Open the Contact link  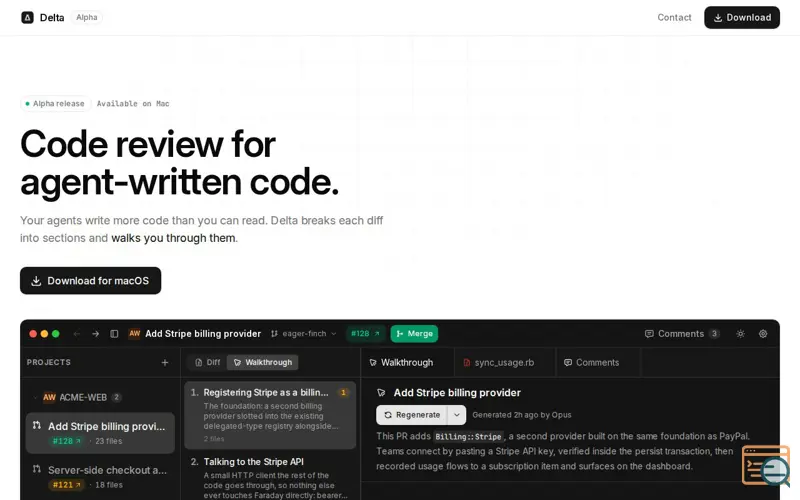click(x=674, y=17)
